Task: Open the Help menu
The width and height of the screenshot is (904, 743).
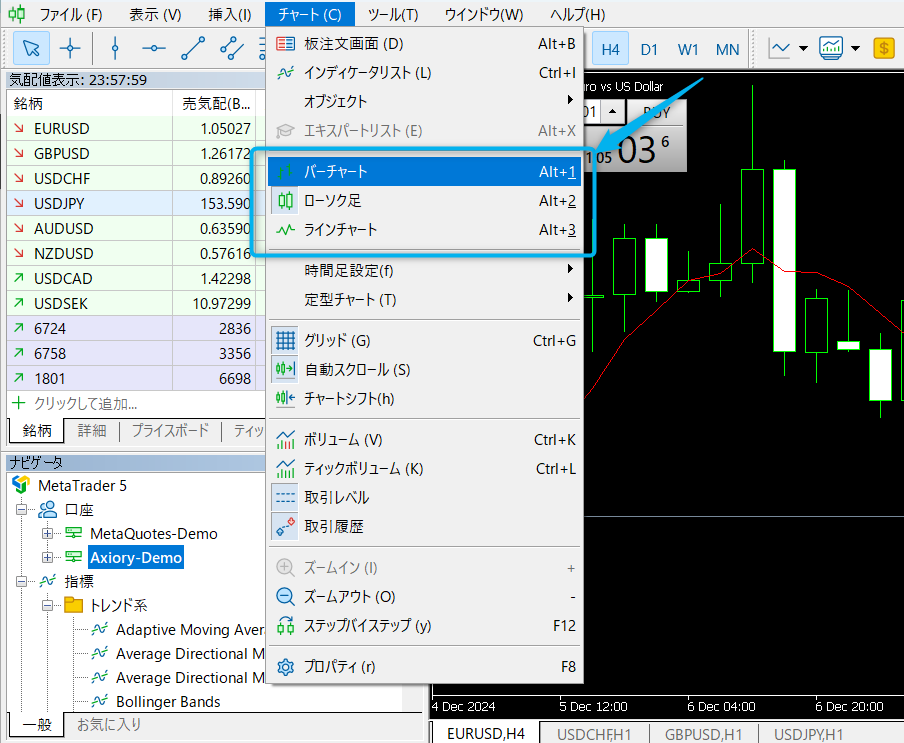Action: [x=578, y=14]
